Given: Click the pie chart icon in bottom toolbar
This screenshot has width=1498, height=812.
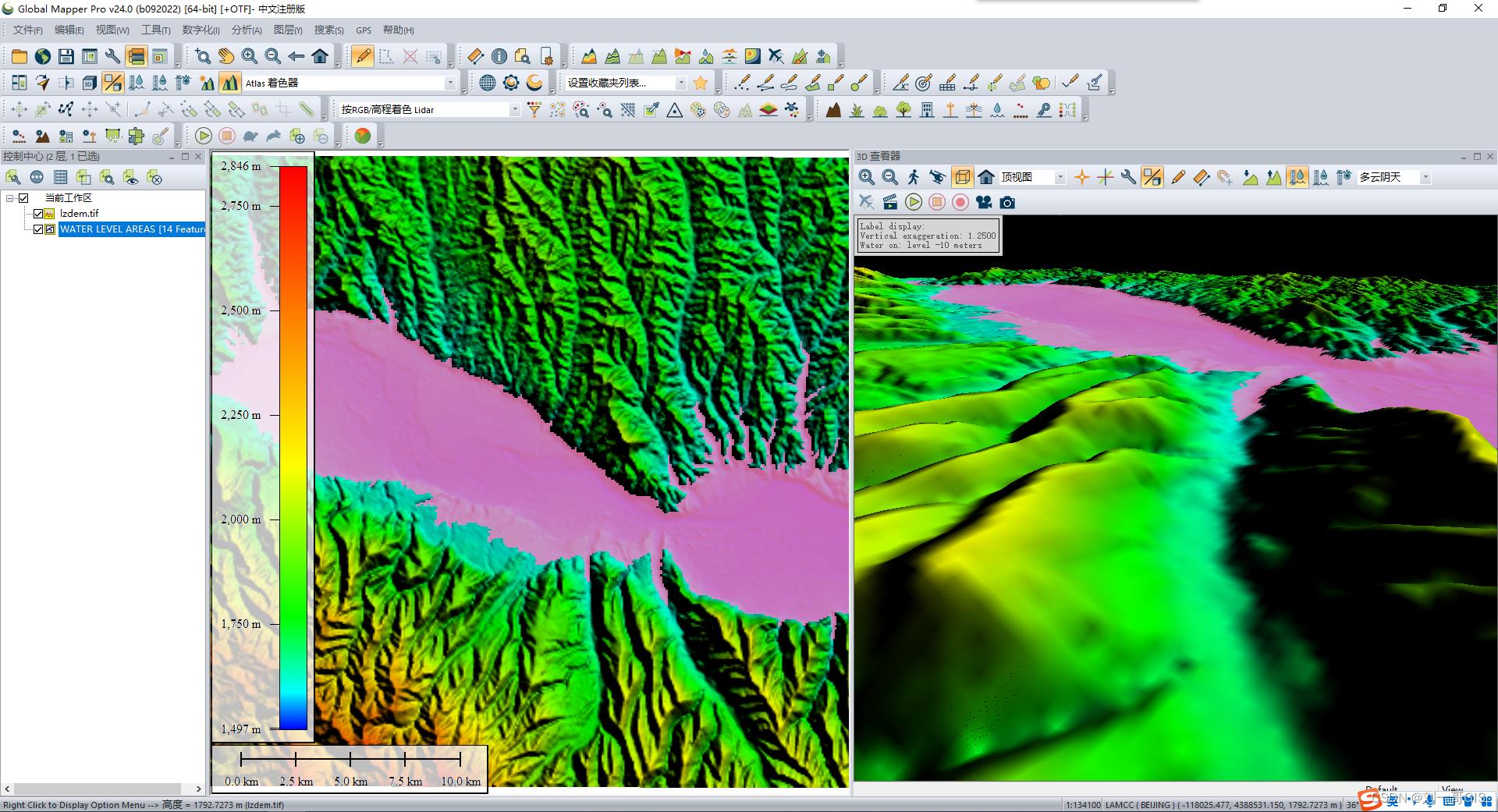Looking at the screenshot, I should tap(363, 137).
